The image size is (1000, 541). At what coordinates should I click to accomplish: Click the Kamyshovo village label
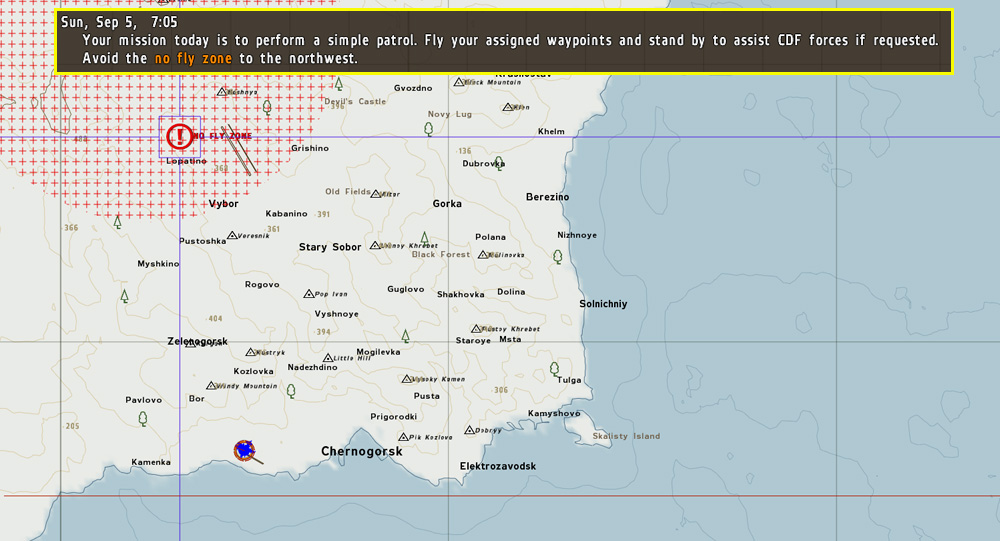(x=554, y=413)
